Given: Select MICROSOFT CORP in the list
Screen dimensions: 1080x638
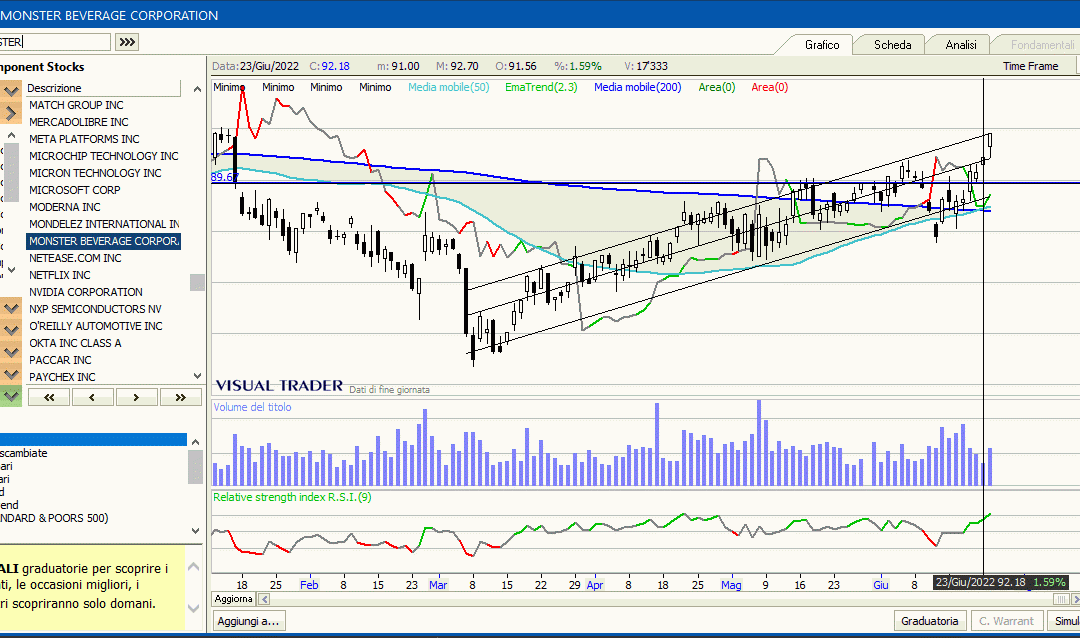Looking at the screenshot, I should tap(103, 190).
